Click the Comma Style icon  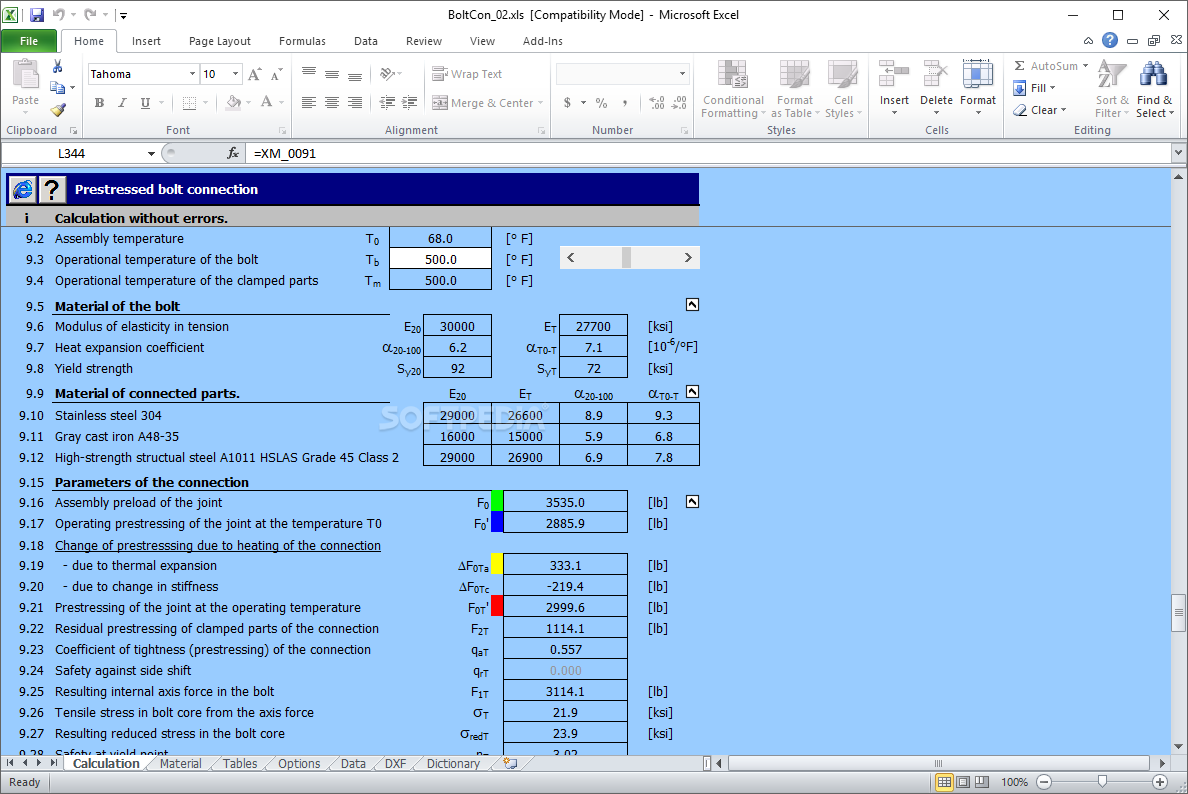point(624,102)
